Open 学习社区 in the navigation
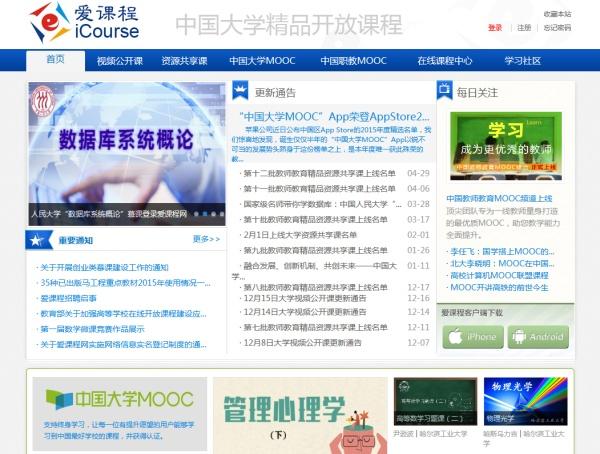This screenshot has width=600, height=454. coord(522,61)
